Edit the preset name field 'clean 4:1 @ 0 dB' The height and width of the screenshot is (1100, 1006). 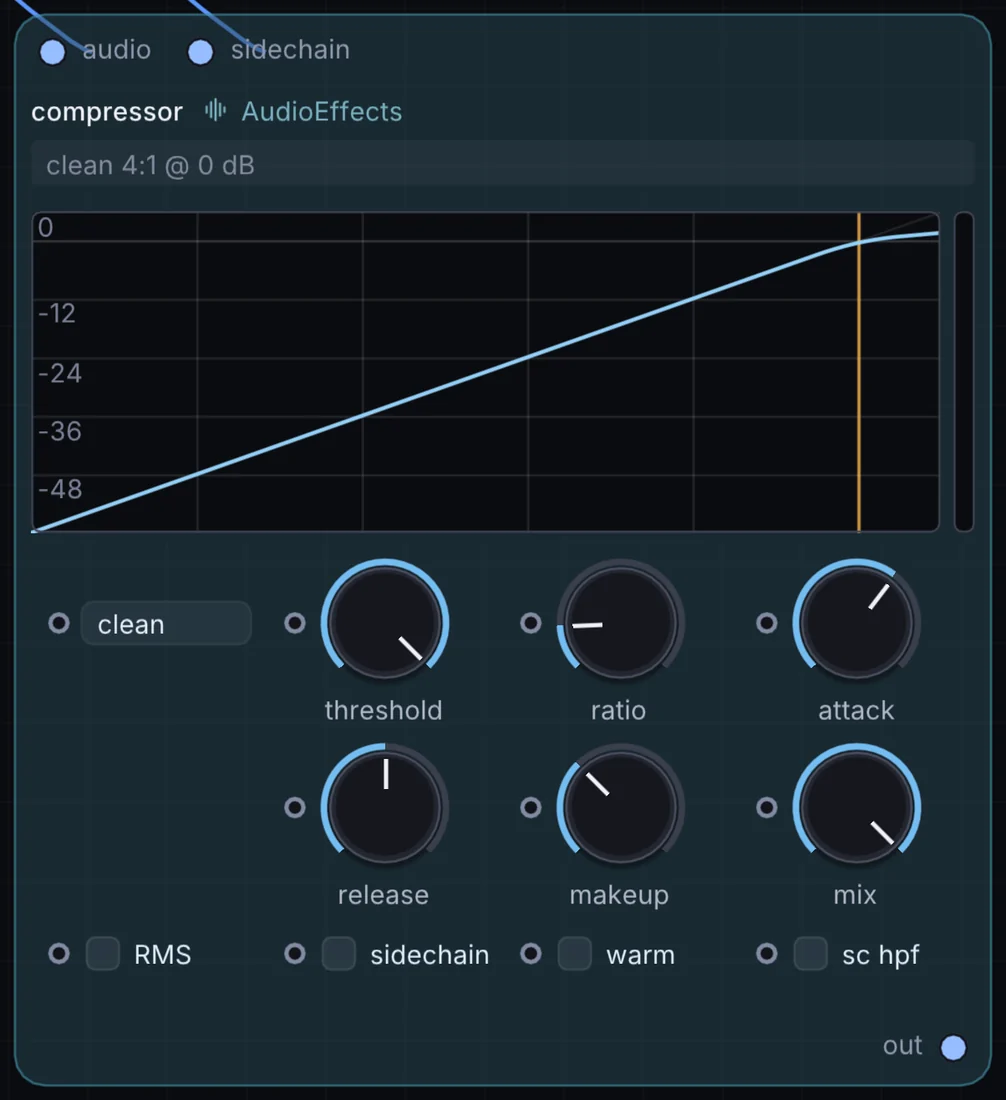pos(503,165)
